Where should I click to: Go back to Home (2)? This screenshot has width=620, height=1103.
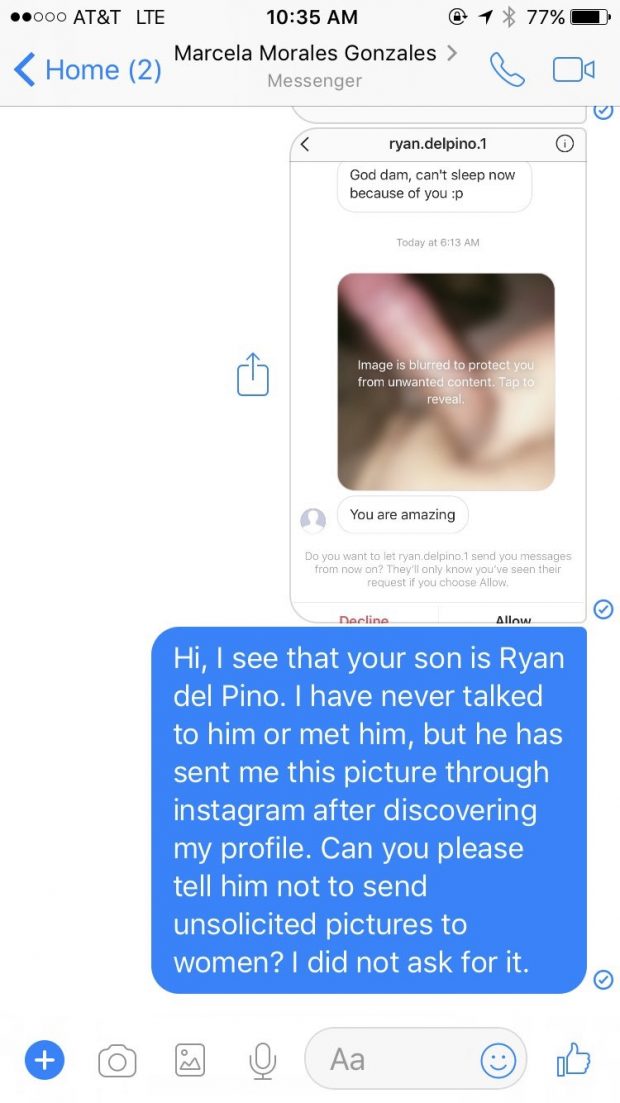tap(88, 70)
